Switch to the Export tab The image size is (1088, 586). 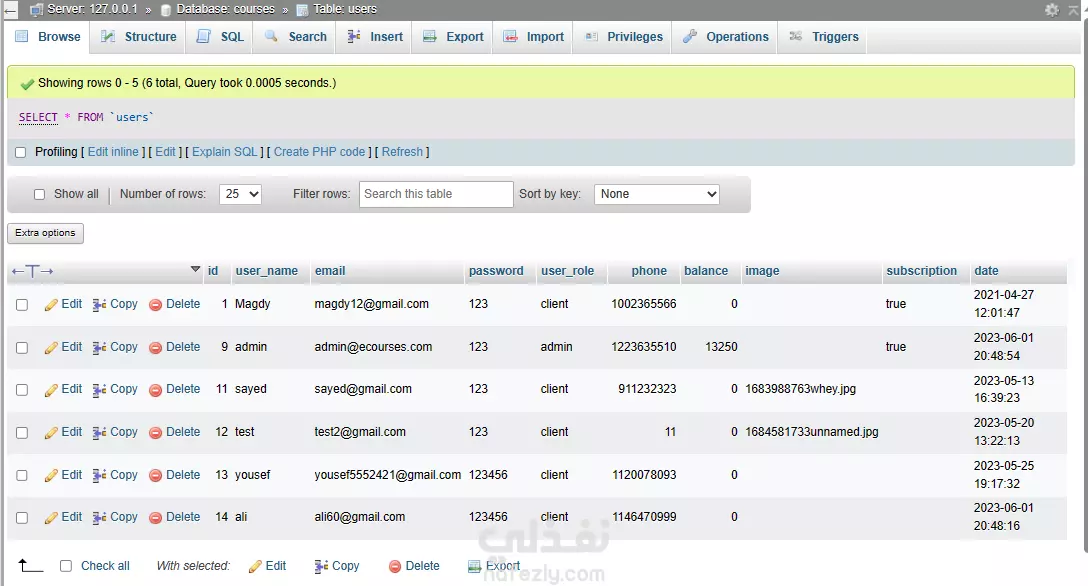pyautogui.click(x=453, y=37)
